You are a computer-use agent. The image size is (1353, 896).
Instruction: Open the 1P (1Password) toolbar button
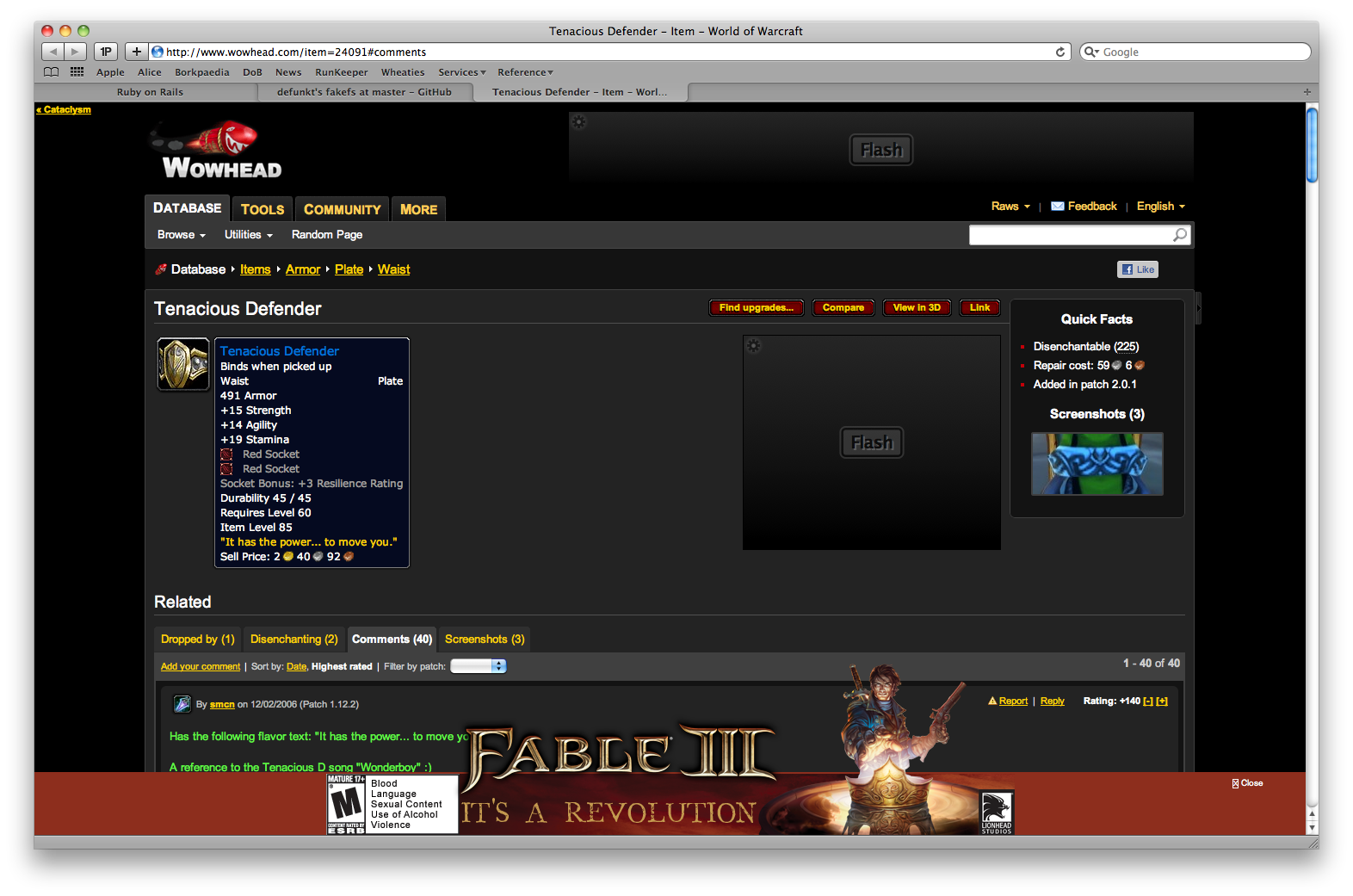pos(106,52)
